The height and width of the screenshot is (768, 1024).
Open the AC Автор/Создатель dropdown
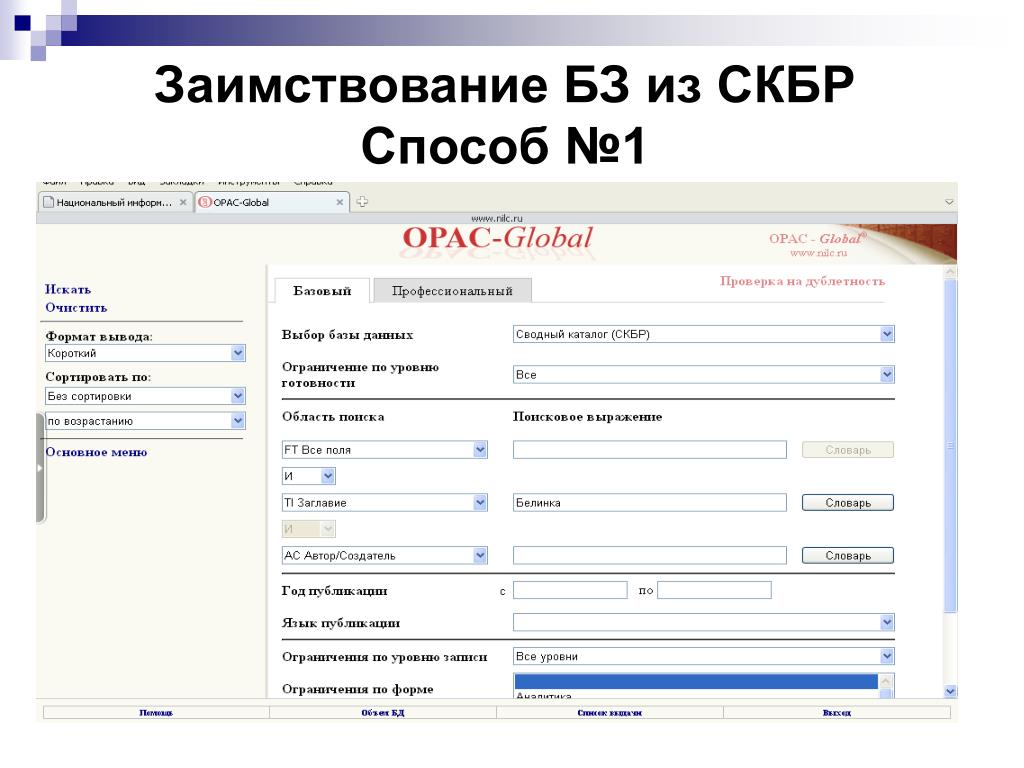(385, 556)
